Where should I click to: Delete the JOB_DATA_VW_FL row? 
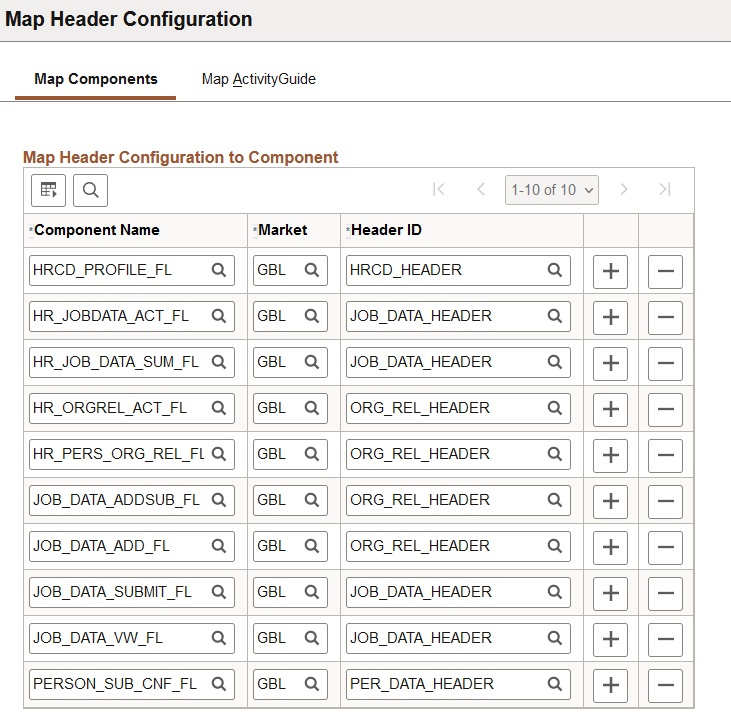665,640
